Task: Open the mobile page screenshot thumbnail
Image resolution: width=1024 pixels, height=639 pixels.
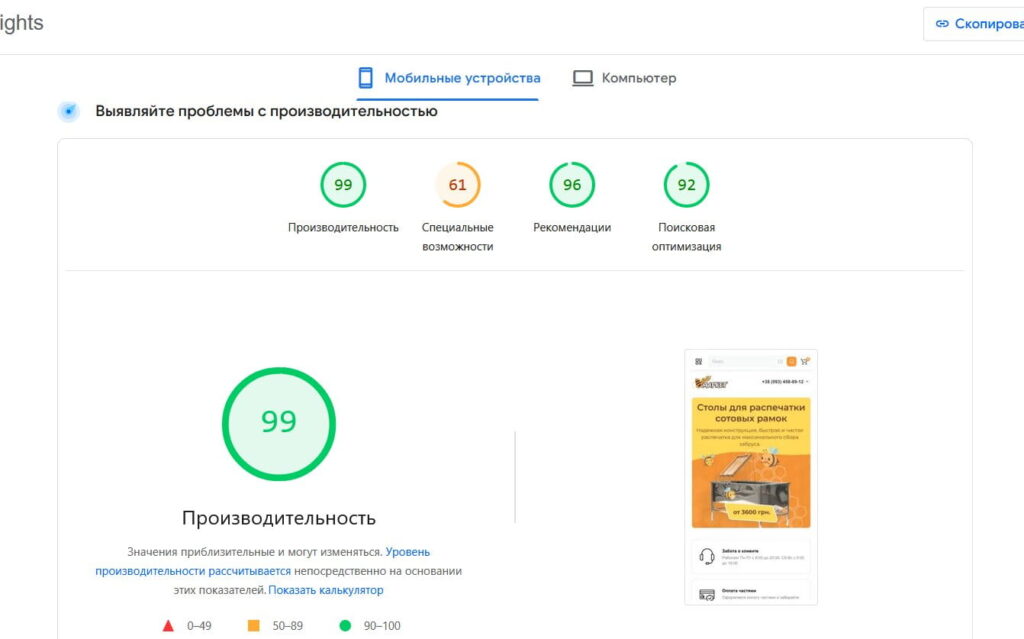Action: click(750, 477)
